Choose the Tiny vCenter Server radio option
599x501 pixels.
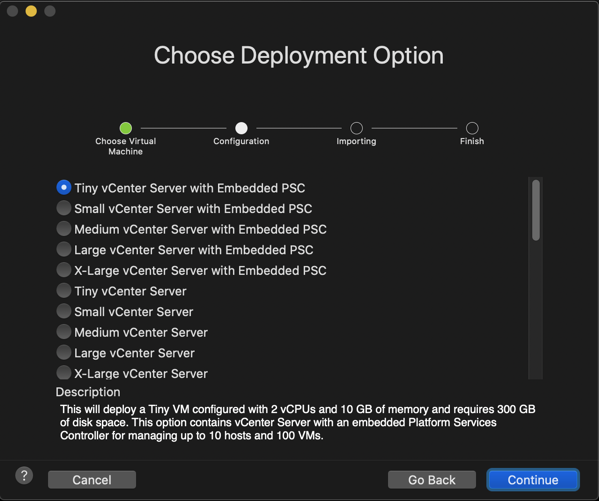coord(64,291)
